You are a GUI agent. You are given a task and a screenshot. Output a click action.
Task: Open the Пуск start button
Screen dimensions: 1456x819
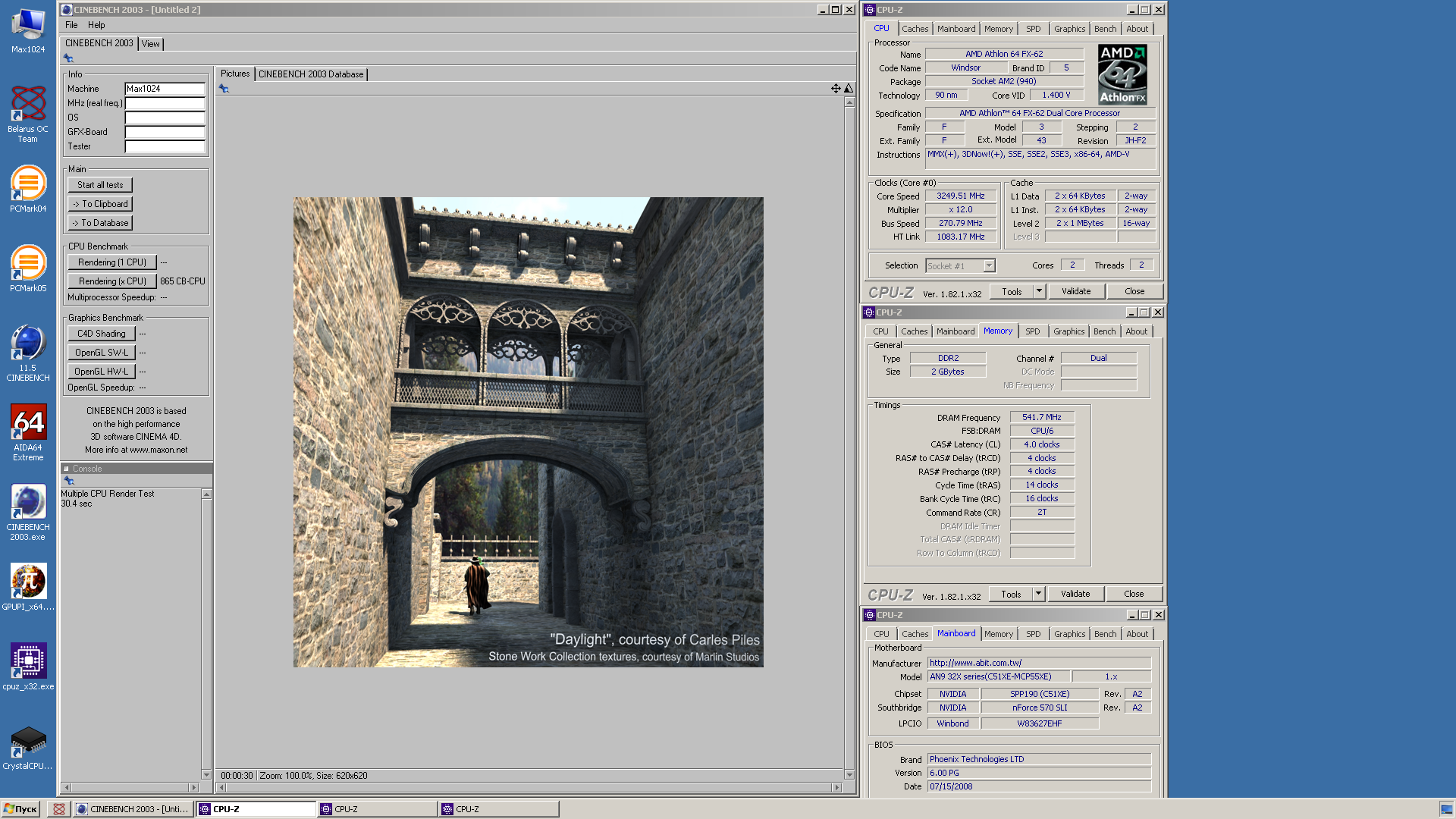point(20,809)
